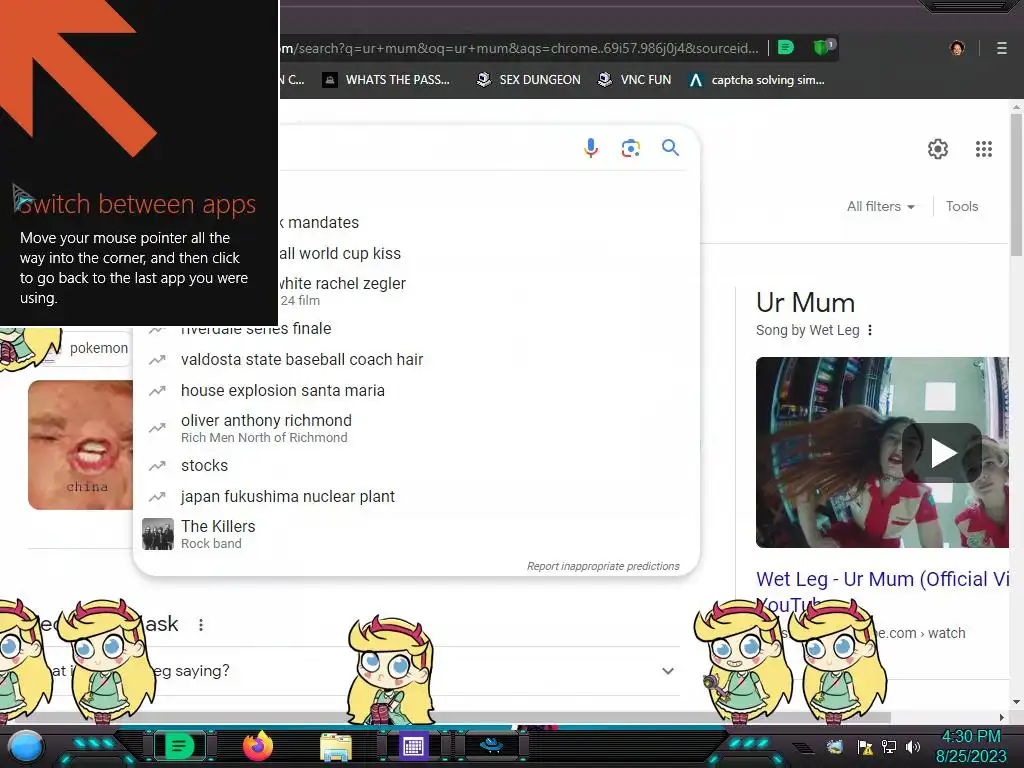Click the 'Ur Mum' knowledge panel title

805,303
